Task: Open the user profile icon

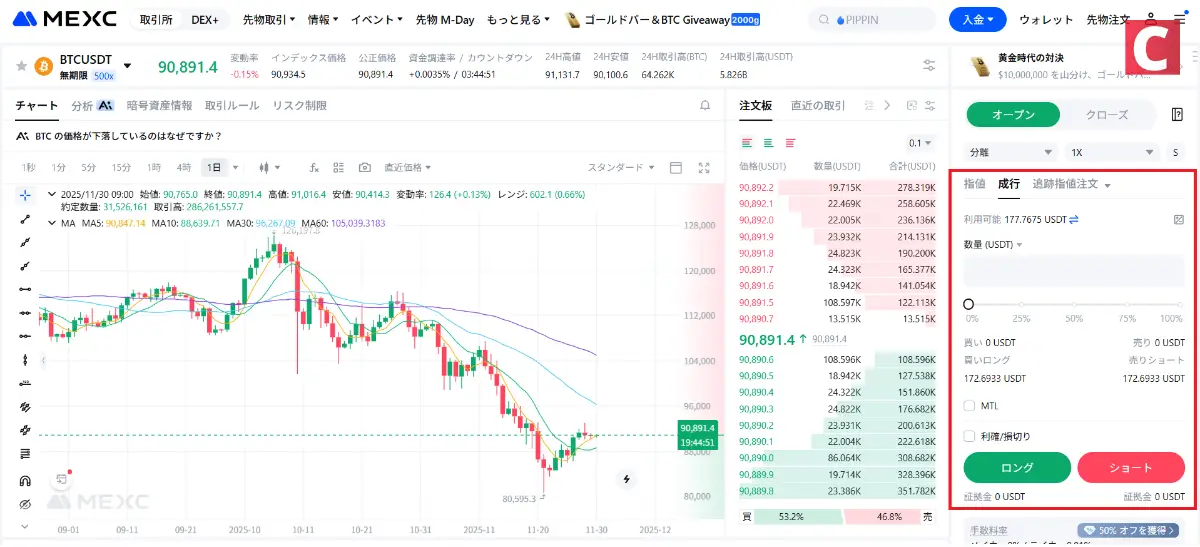Action: tap(1151, 19)
